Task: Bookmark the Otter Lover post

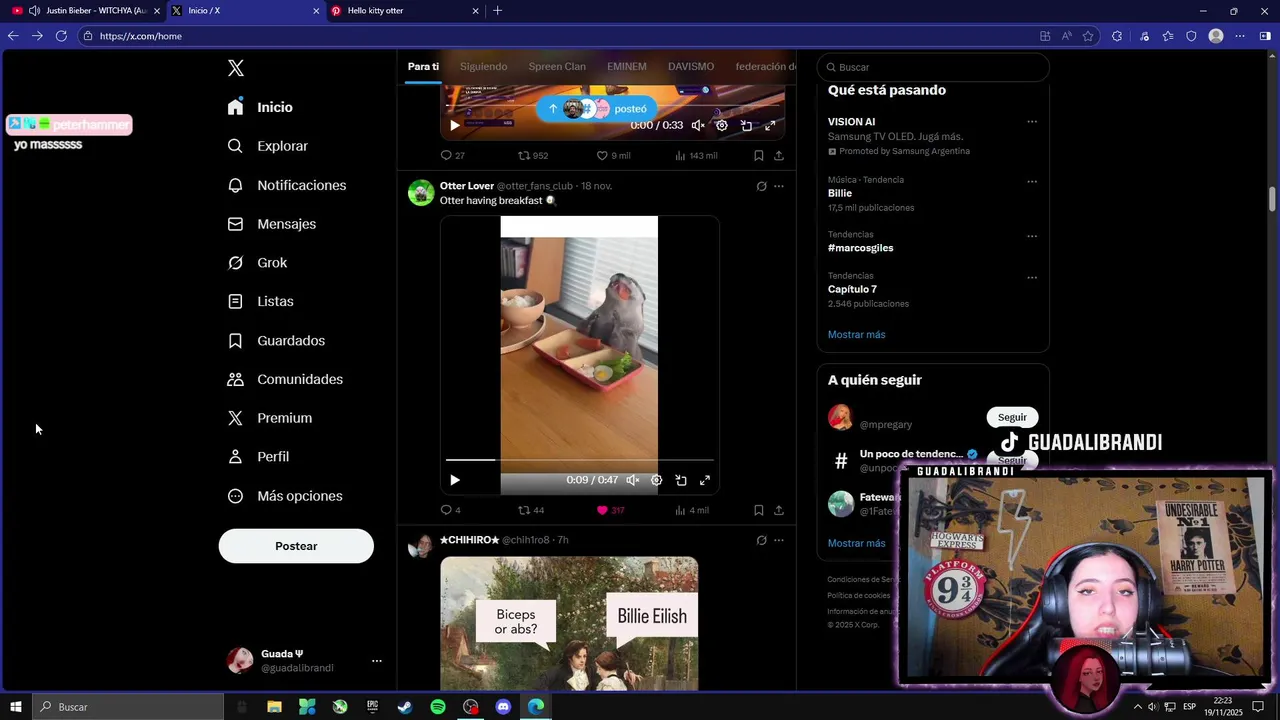Action: coord(759,510)
